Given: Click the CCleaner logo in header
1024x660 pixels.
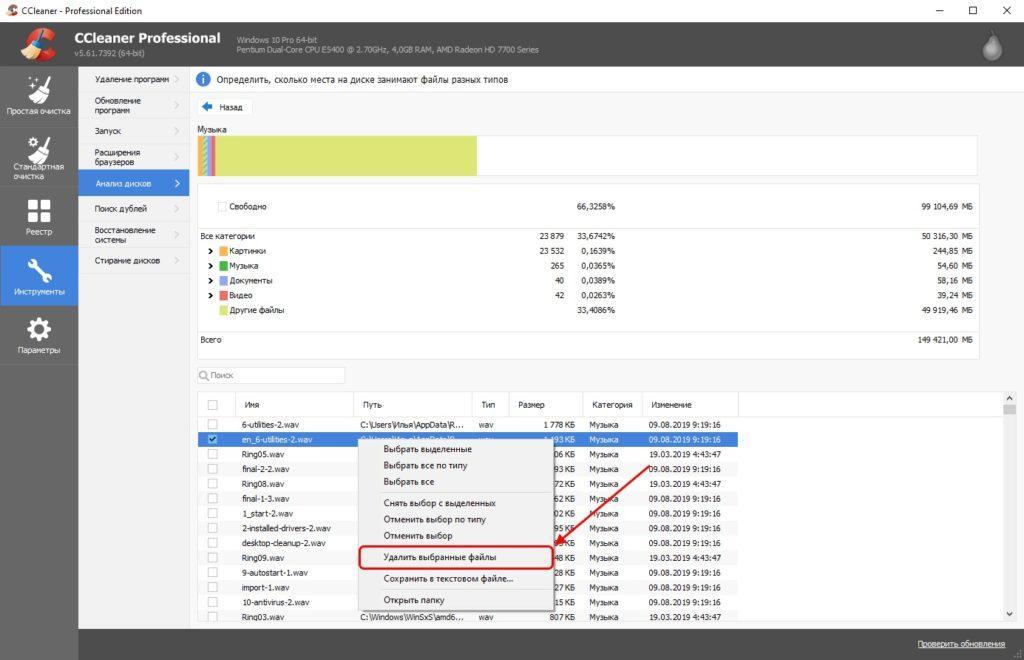Looking at the screenshot, I should (38, 44).
